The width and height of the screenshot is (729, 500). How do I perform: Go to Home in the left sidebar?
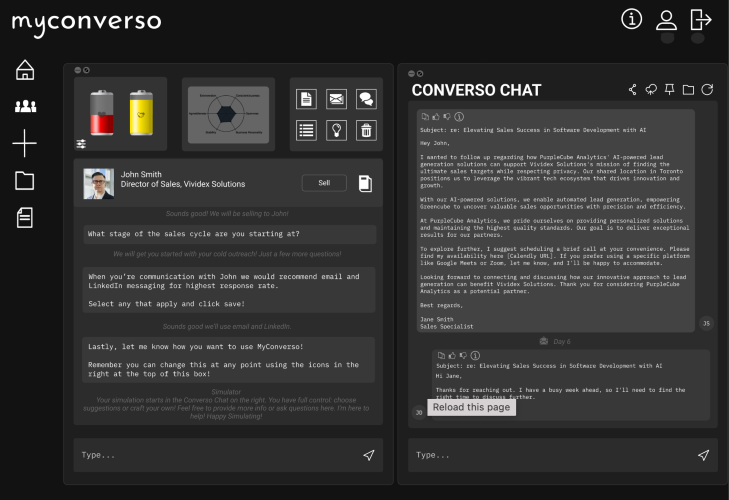pyautogui.click(x=25, y=69)
